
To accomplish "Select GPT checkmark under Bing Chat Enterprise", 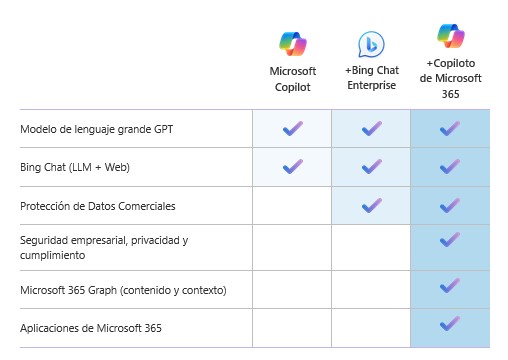I will (371, 129).
